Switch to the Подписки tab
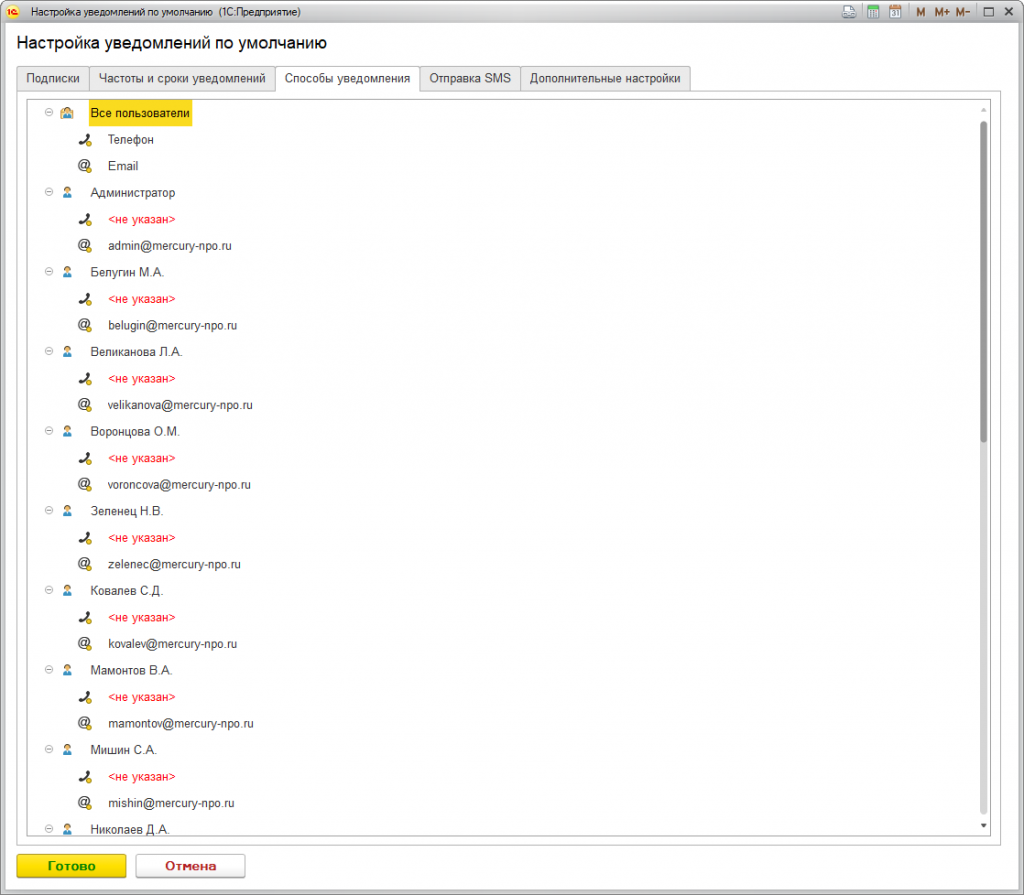1024x895 pixels. (53, 78)
